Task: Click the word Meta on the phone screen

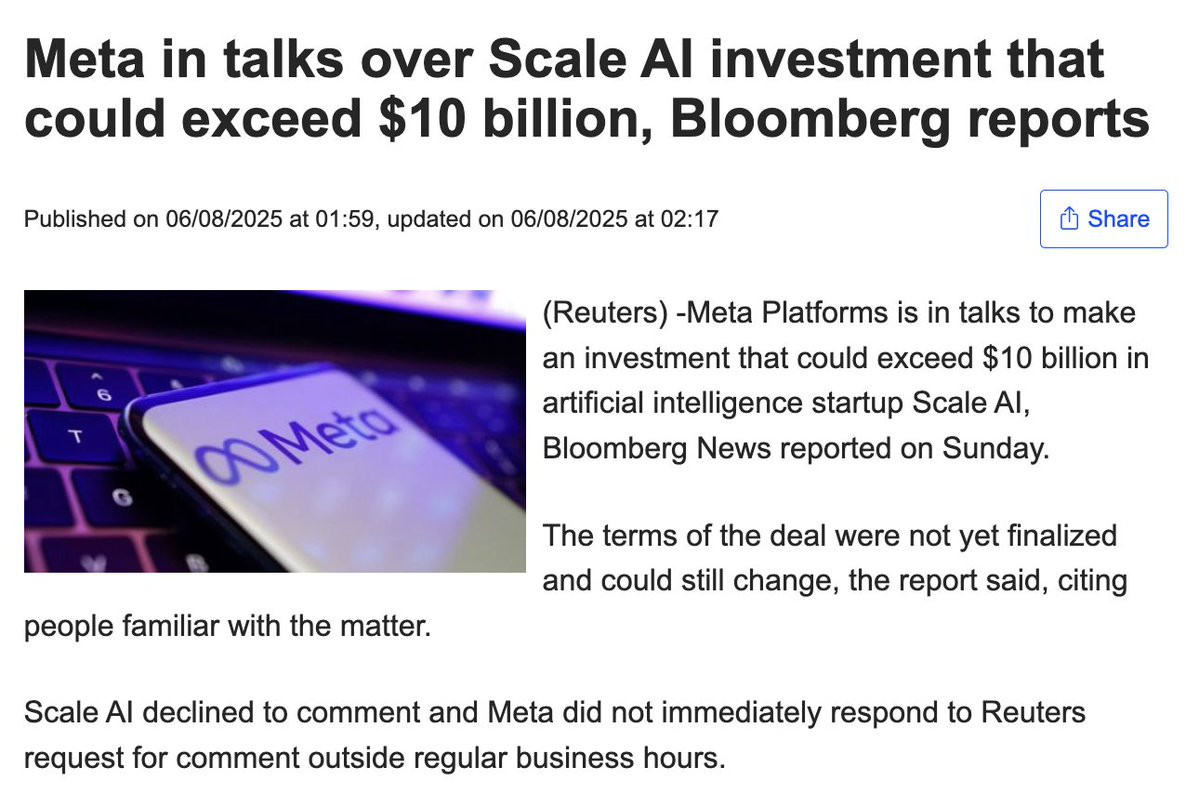Action: click(x=330, y=434)
